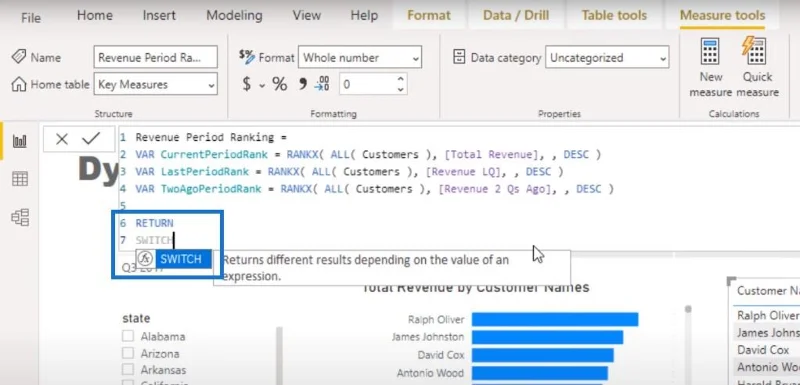Switch to the Insert tab

click(x=159, y=15)
